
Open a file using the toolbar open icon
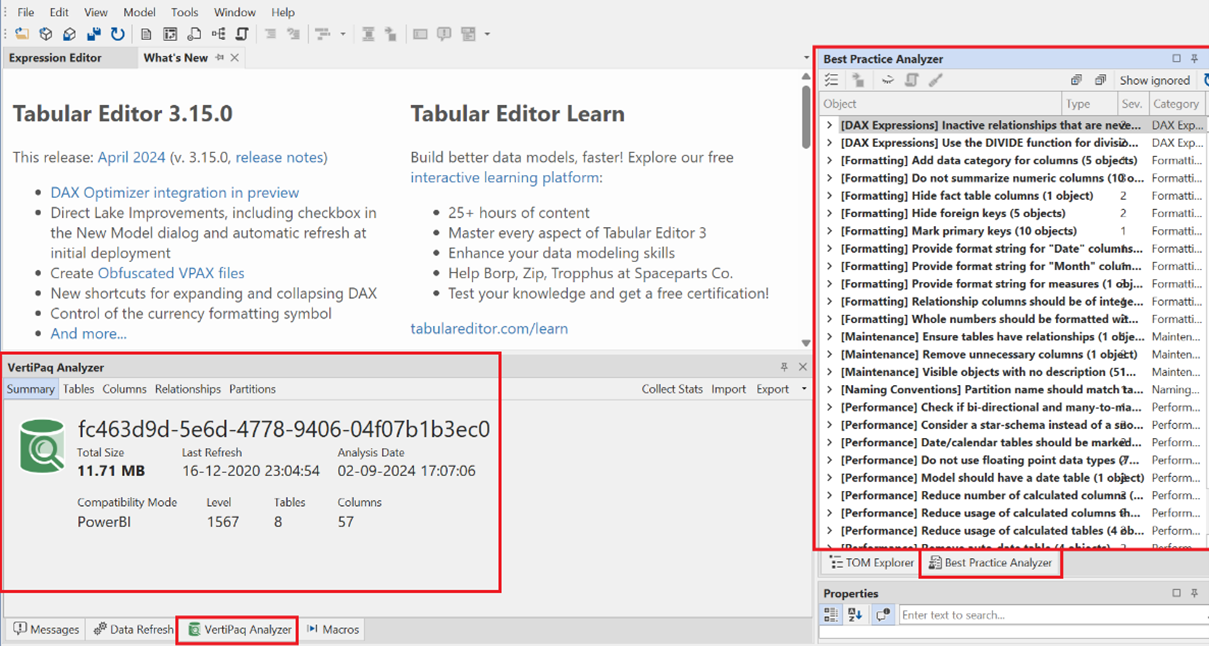tap(21, 33)
